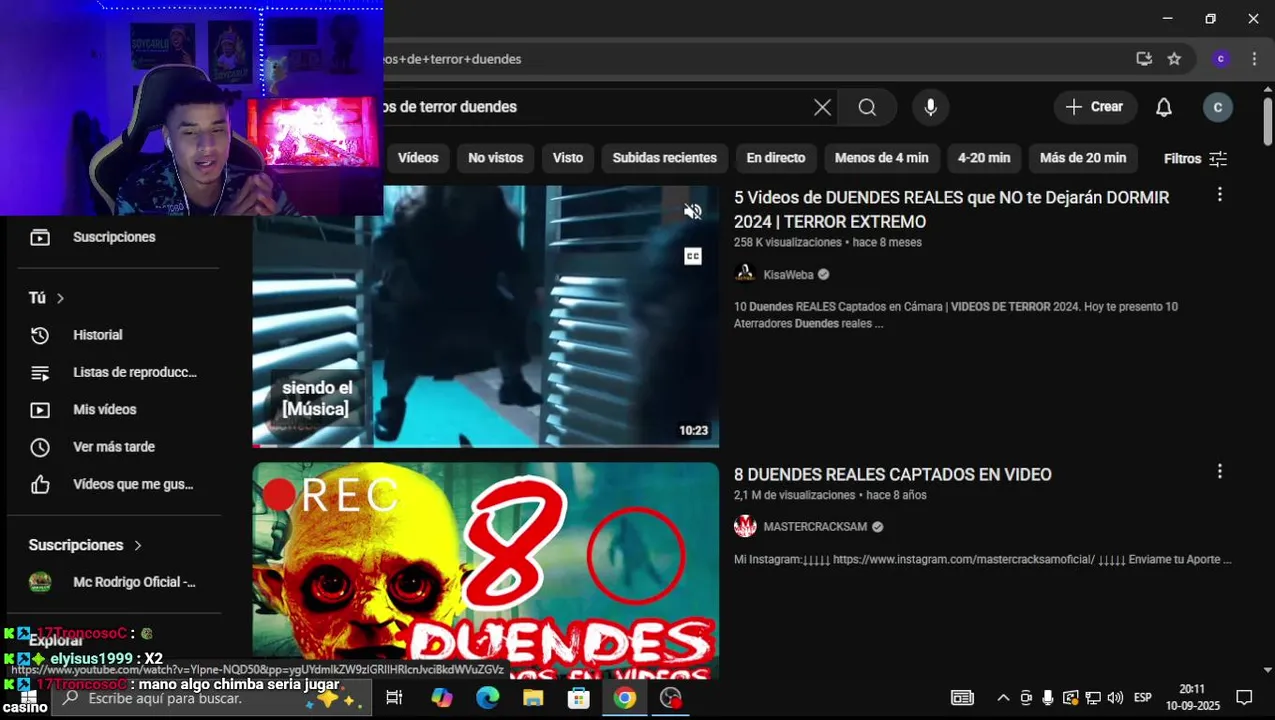The image size is (1275, 720).
Task: Select the 4-20 min filter chip
Action: (984, 158)
